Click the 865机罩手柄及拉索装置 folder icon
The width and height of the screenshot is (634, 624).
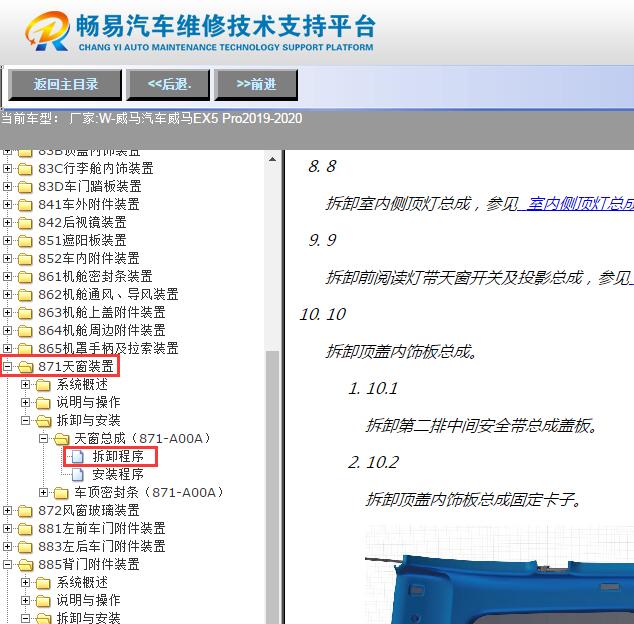pos(25,349)
